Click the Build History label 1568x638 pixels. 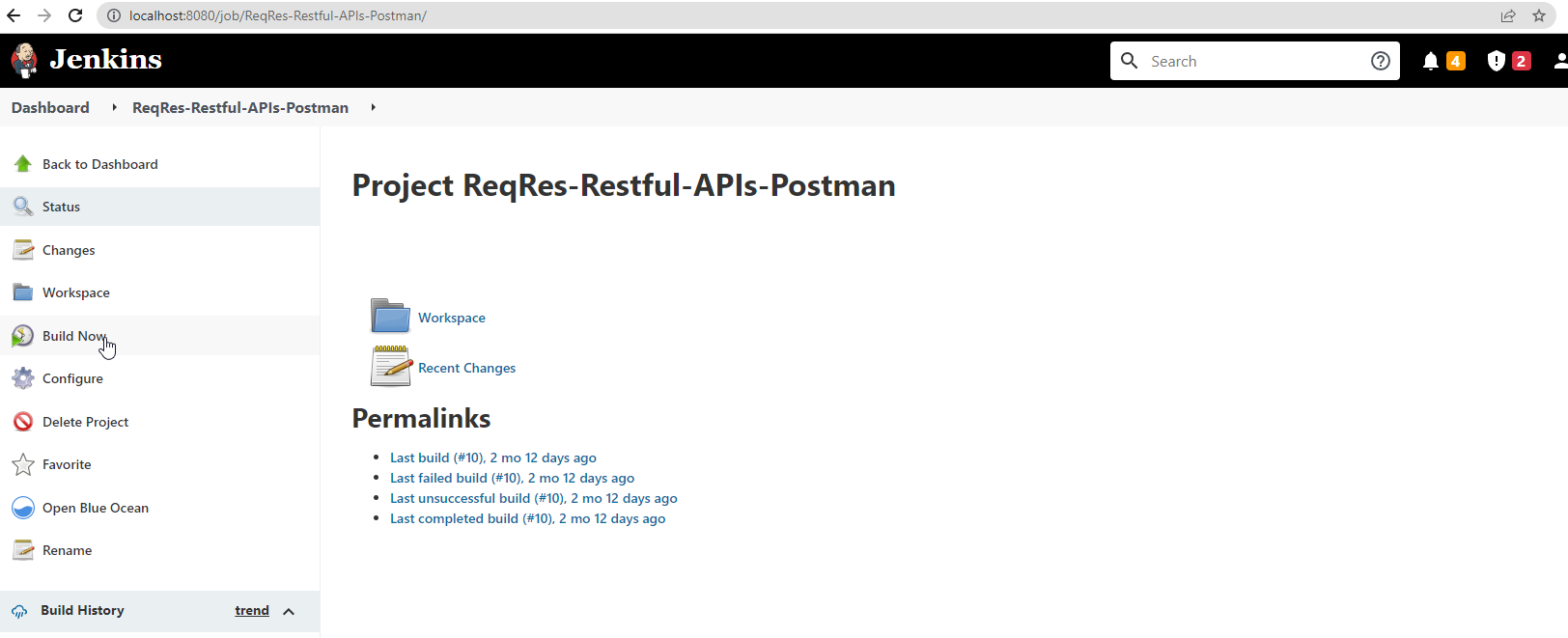pyautogui.click(x=82, y=610)
